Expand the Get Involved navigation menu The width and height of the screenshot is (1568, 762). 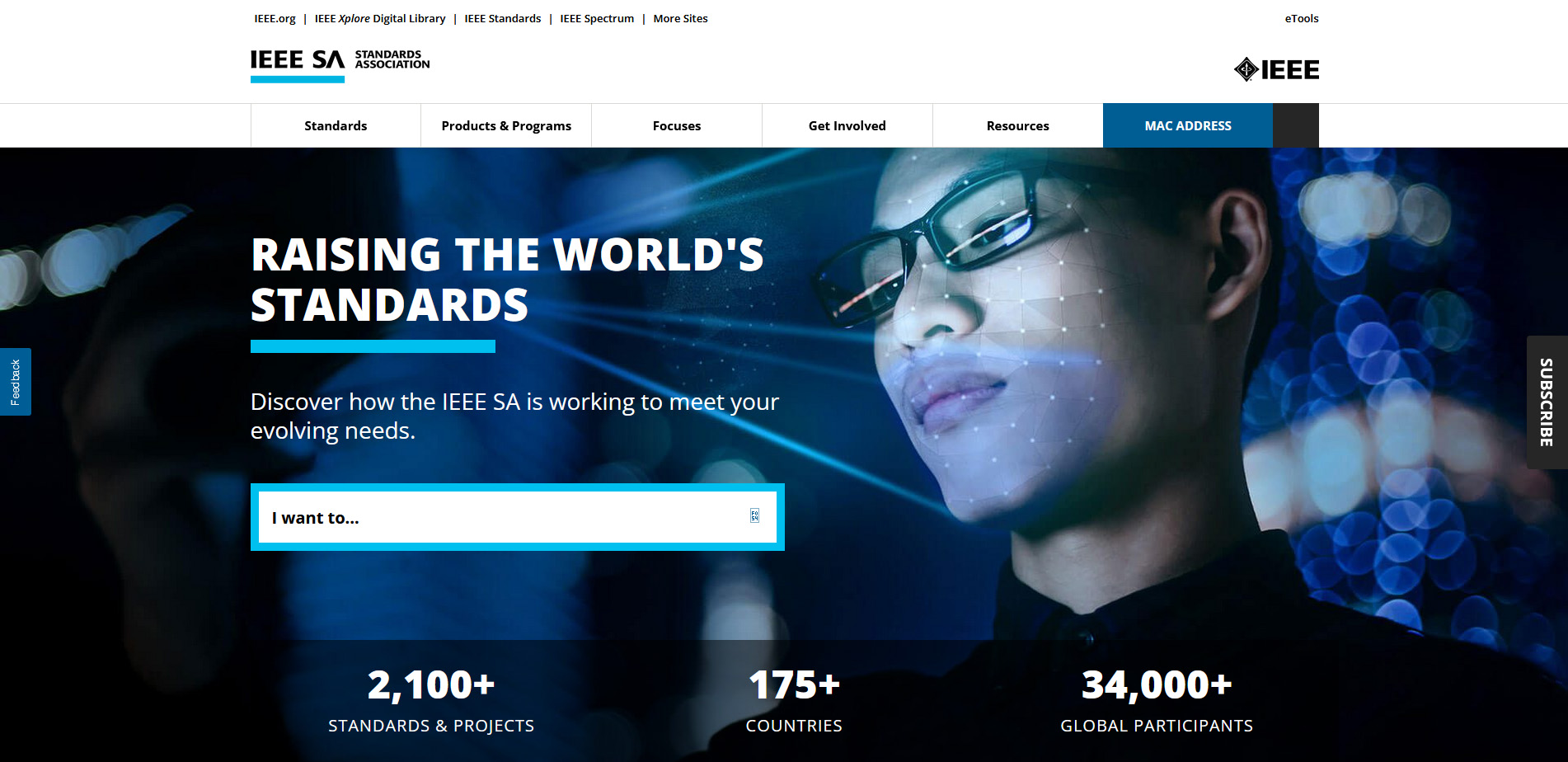coord(847,125)
